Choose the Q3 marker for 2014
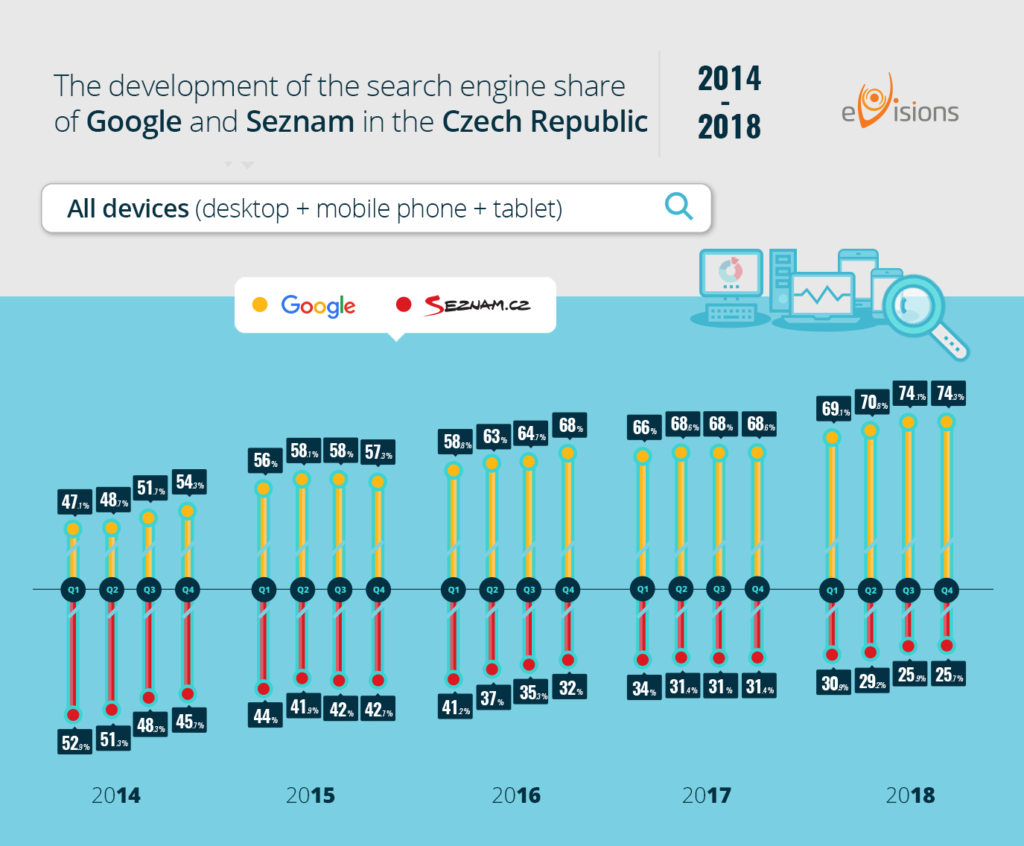The height and width of the screenshot is (846, 1024). pyautogui.click(x=150, y=589)
